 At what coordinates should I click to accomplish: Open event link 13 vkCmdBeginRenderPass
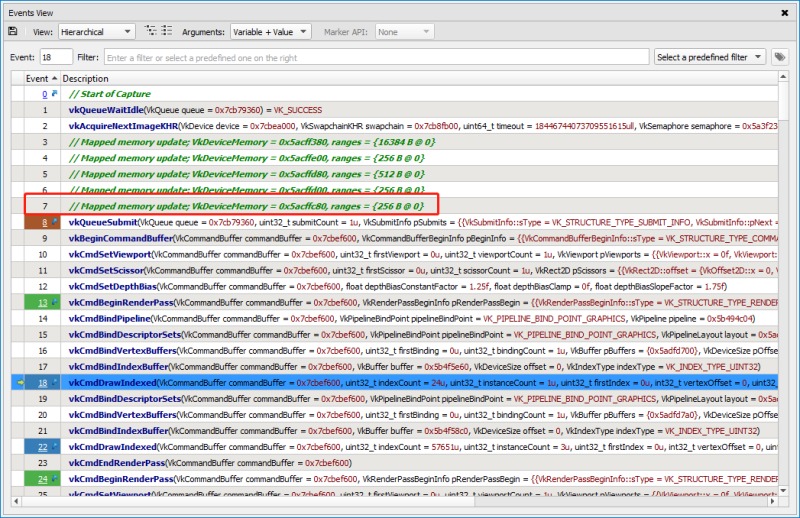[42, 303]
